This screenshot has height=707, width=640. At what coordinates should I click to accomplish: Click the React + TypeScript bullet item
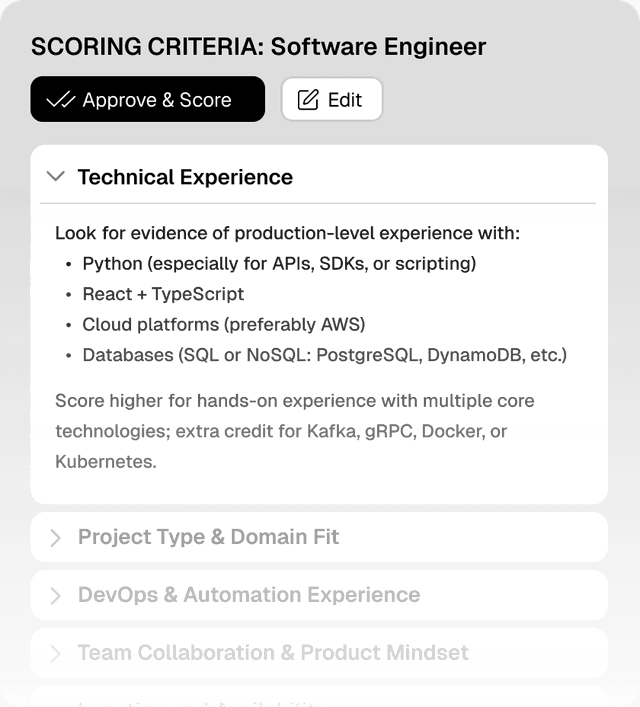point(163,294)
